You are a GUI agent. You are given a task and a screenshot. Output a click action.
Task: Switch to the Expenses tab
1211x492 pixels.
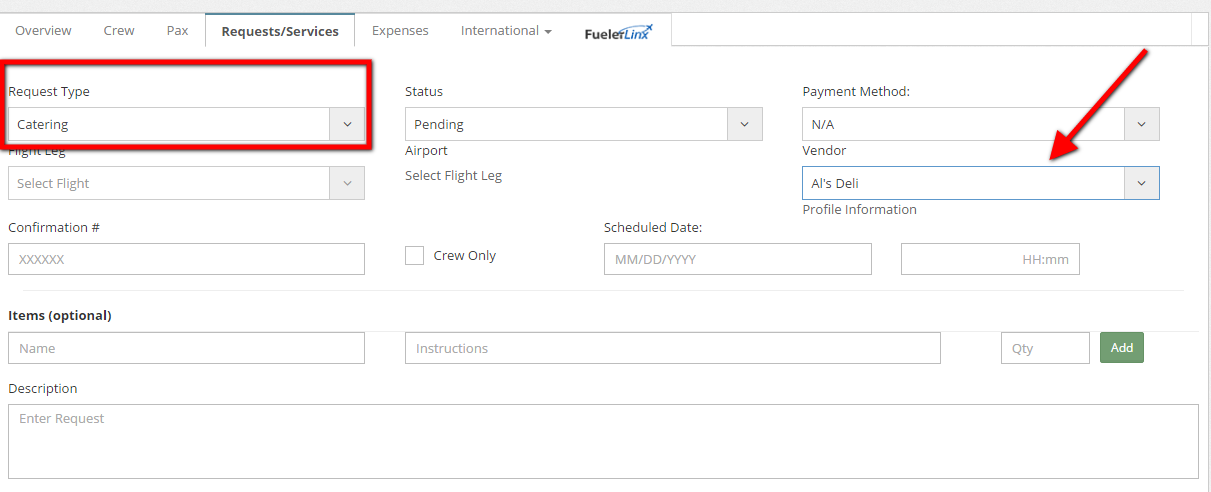click(x=400, y=31)
